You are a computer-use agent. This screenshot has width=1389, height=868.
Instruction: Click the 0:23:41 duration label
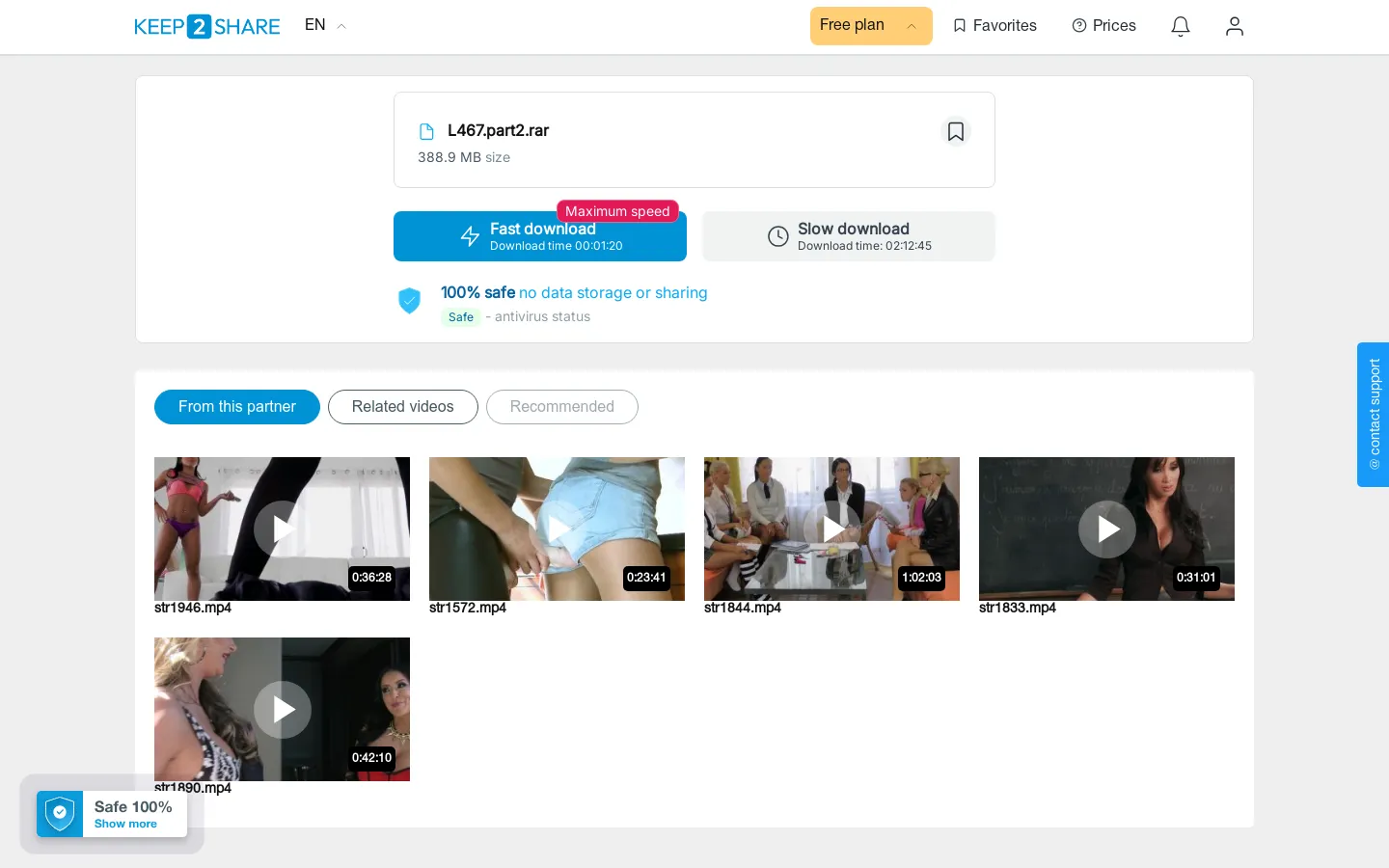646,578
